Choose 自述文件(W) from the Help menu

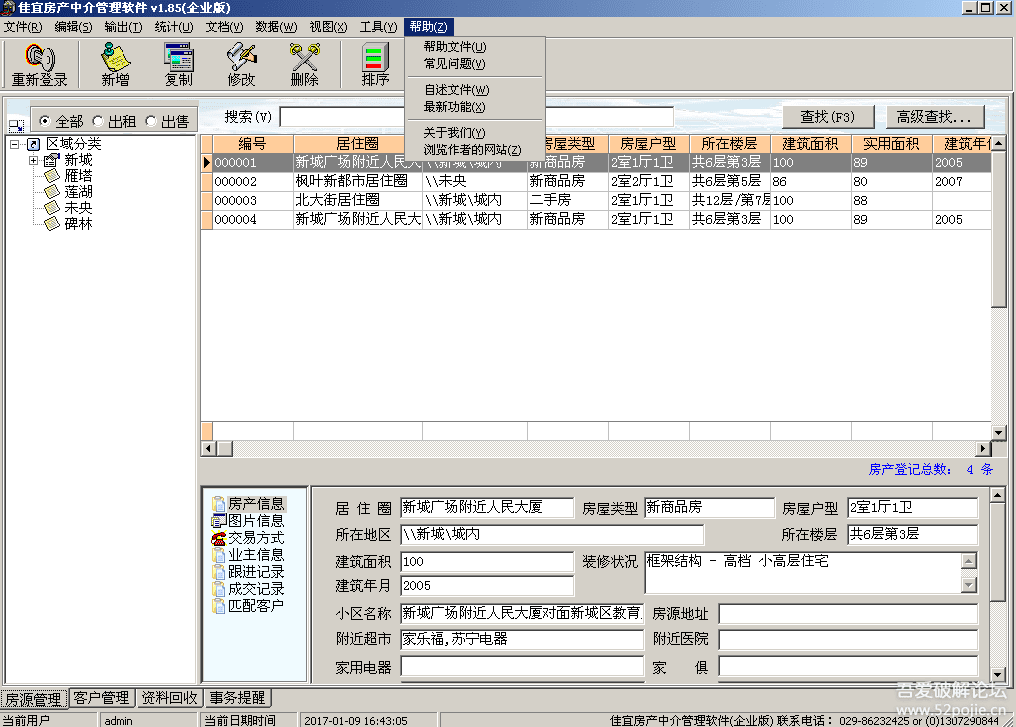(456, 90)
